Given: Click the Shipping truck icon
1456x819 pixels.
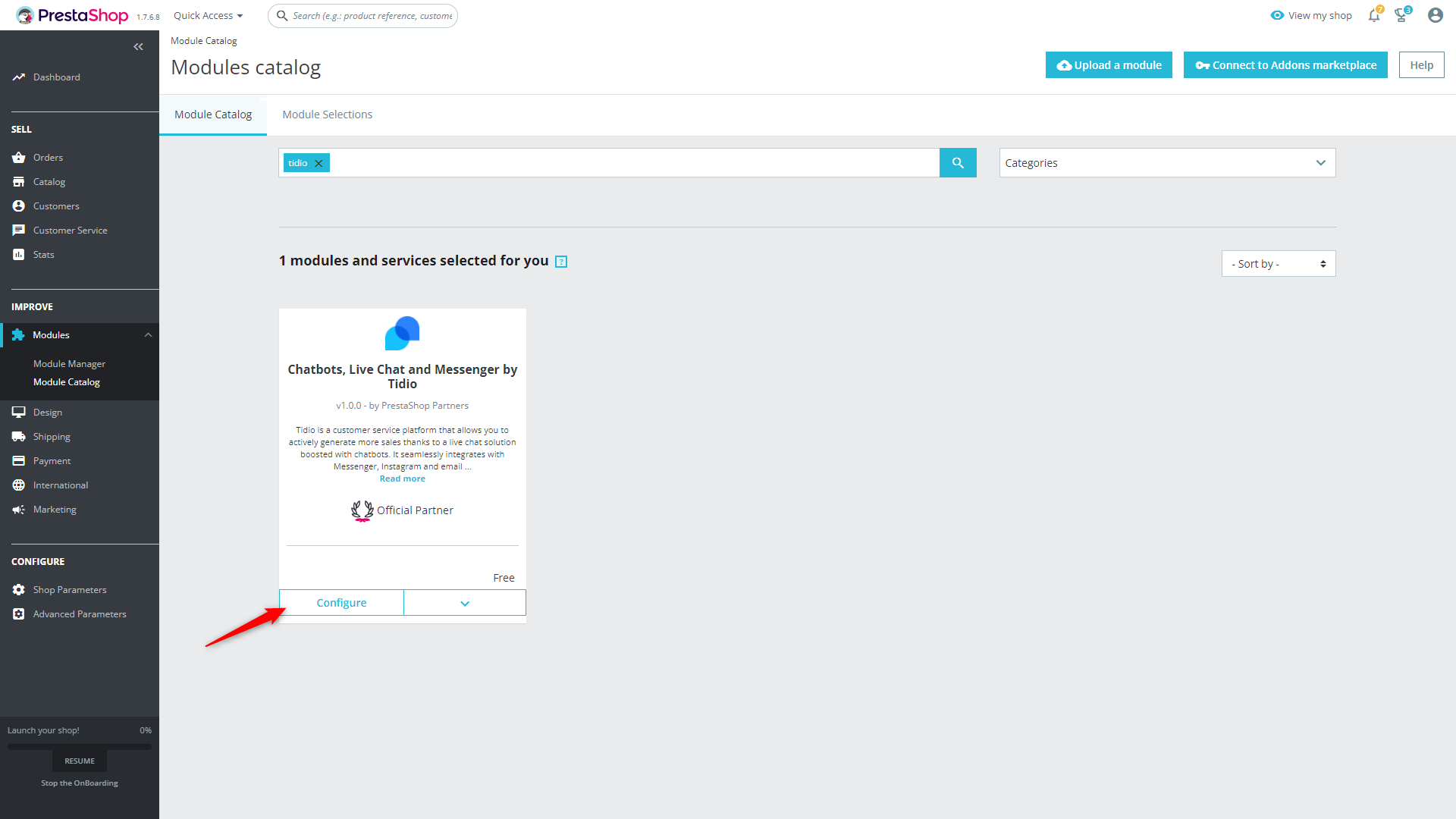Looking at the screenshot, I should [19, 437].
